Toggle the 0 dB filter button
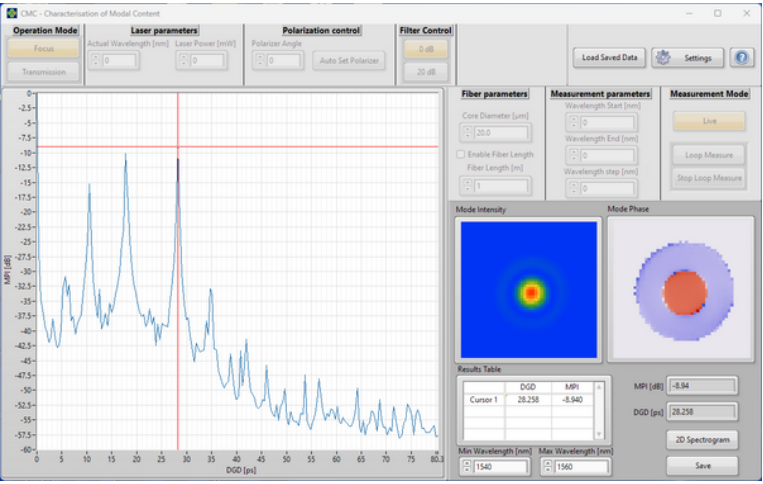Viewport: 763px width, 484px height. point(425,49)
